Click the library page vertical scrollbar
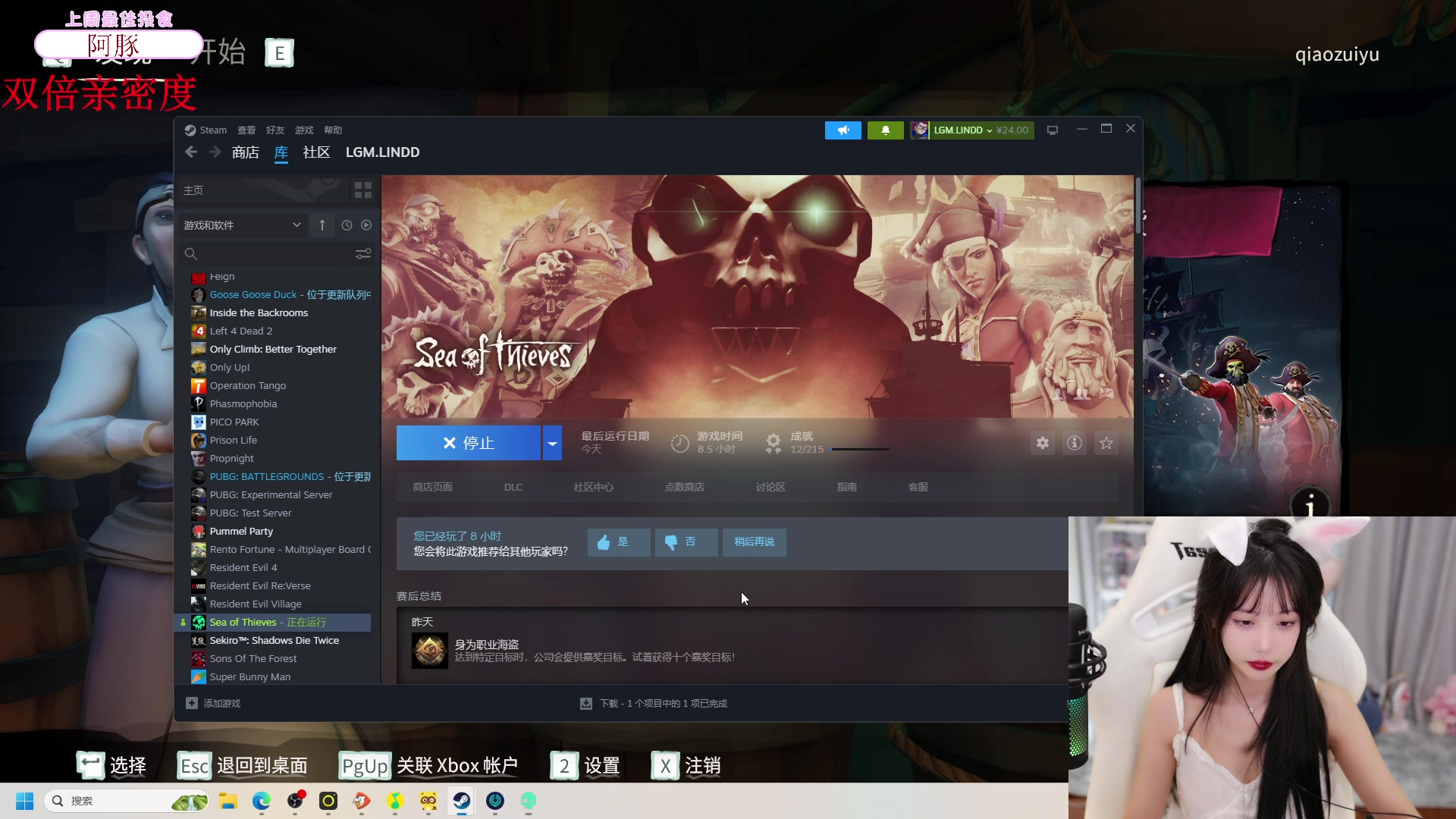The height and width of the screenshot is (819, 1456). point(1137,206)
